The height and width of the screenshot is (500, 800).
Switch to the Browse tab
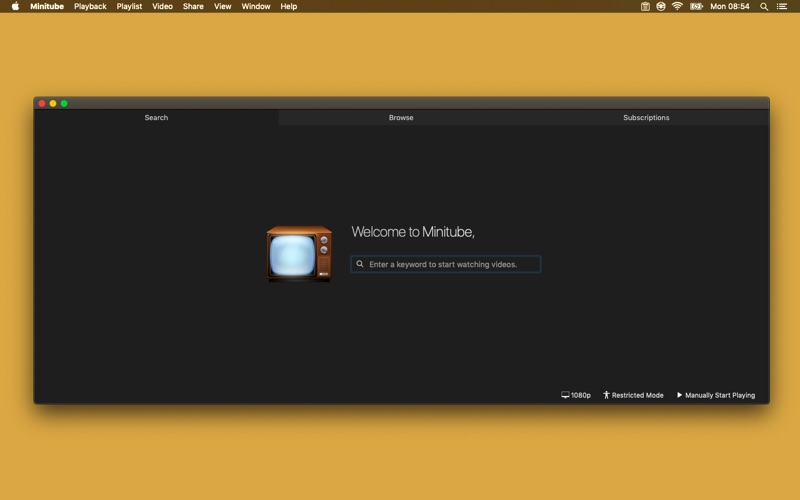click(x=401, y=118)
